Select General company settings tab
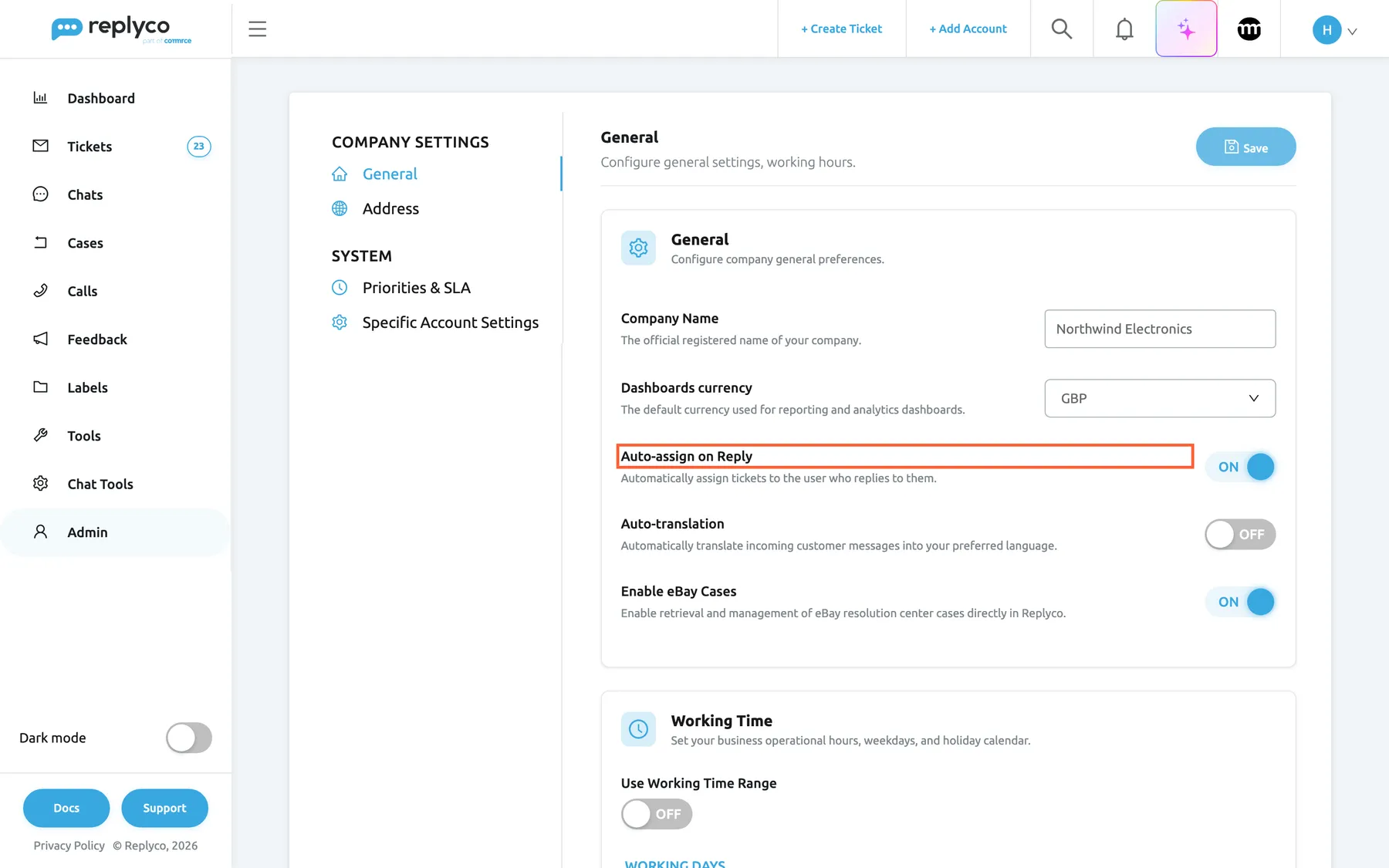The image size is (1389, 868). coord(390,174)
